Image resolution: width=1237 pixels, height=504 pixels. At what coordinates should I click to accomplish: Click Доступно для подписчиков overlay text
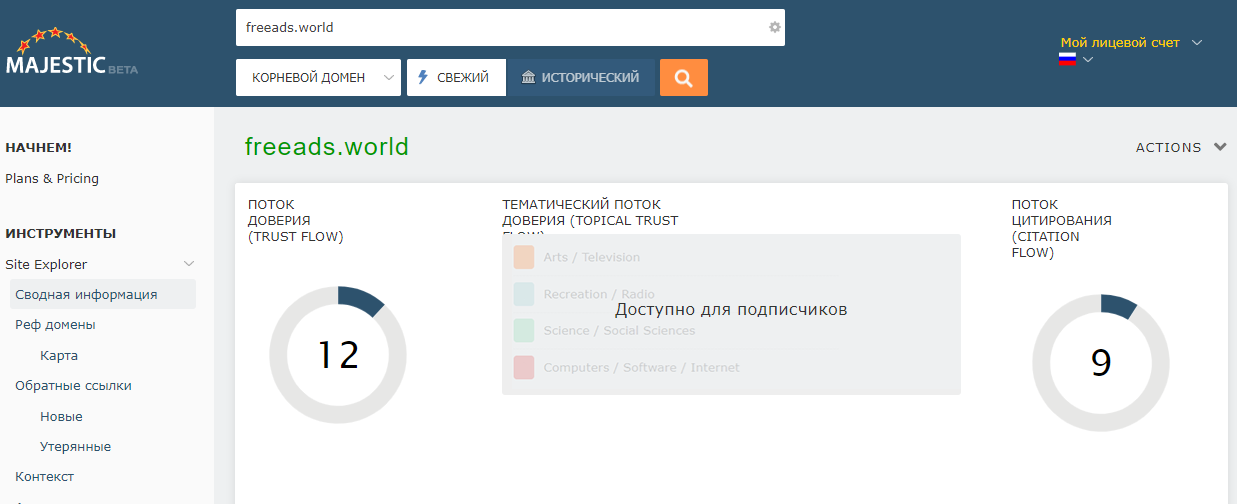click(x=731, y=310)
